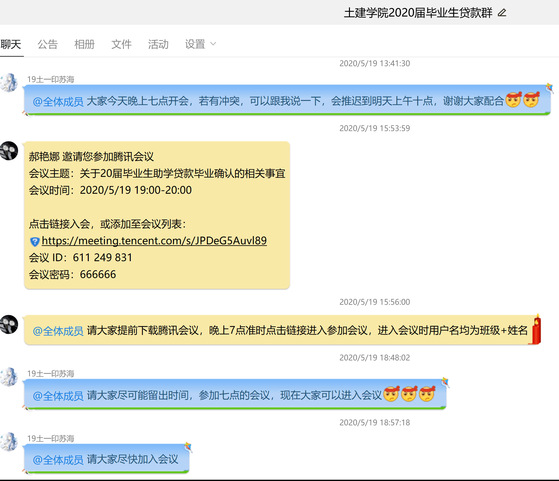This screenshot has width=559, height=481.
Task: Click sender name 19土一印苏海 above last message
Action: [51, 438]
